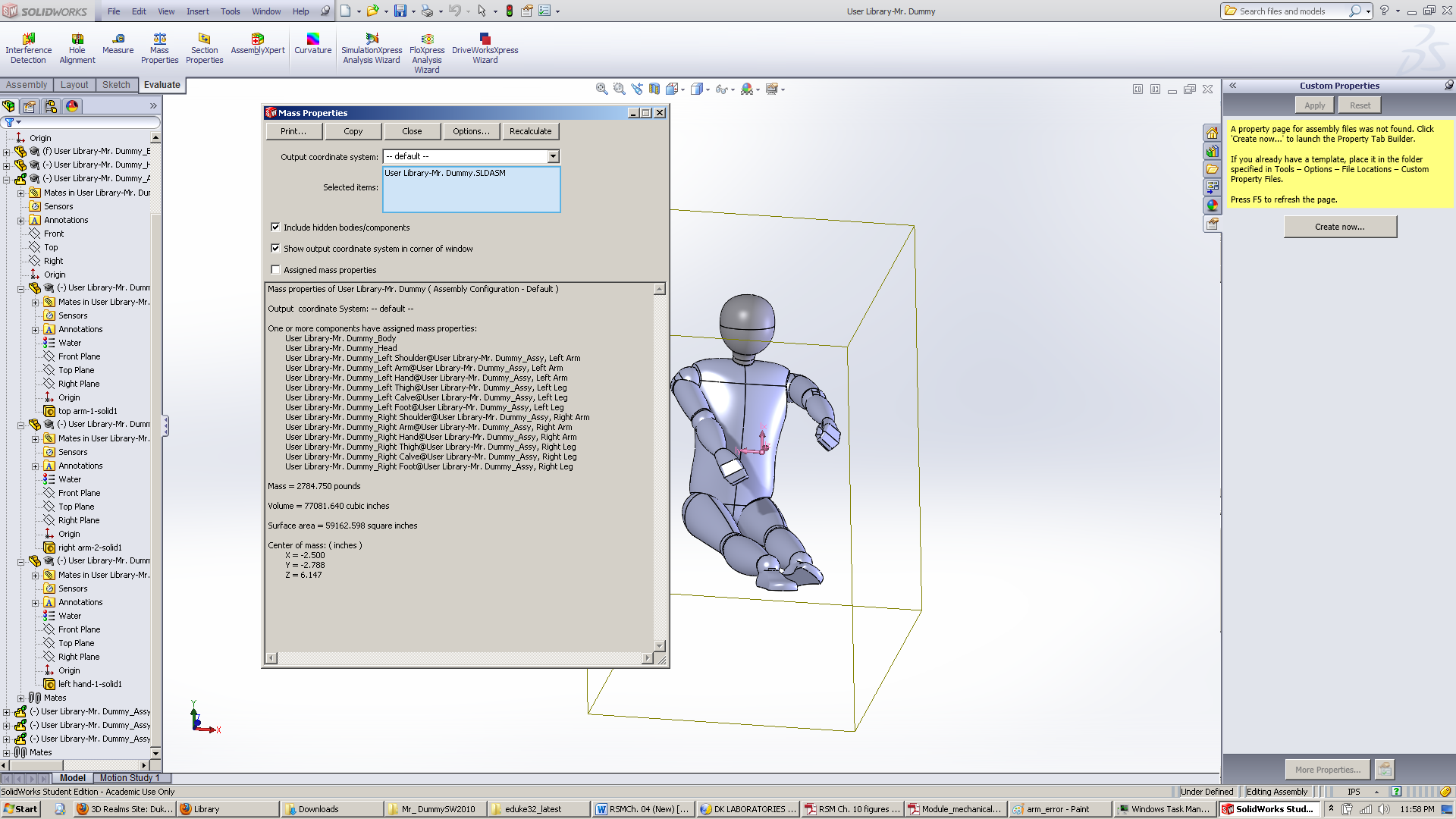The height and width of the screenshot is (819, 1456).
Task: Toggle Curvature display
Action: 312,44
